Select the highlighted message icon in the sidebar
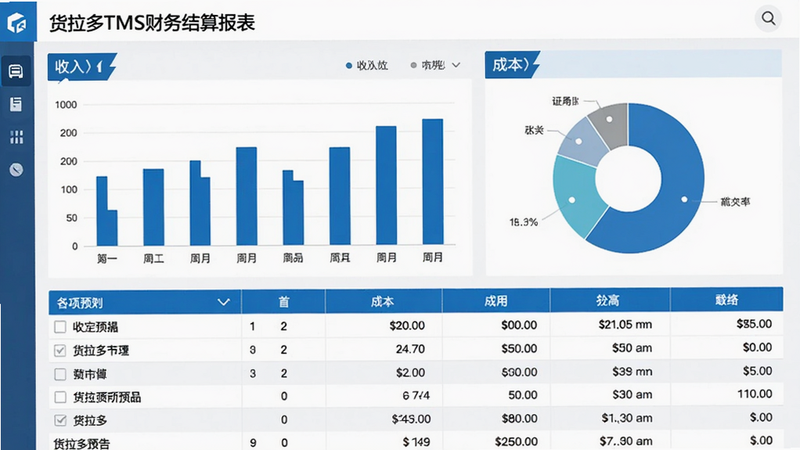The width and height of the screenshot is (800, 450). 16,71
